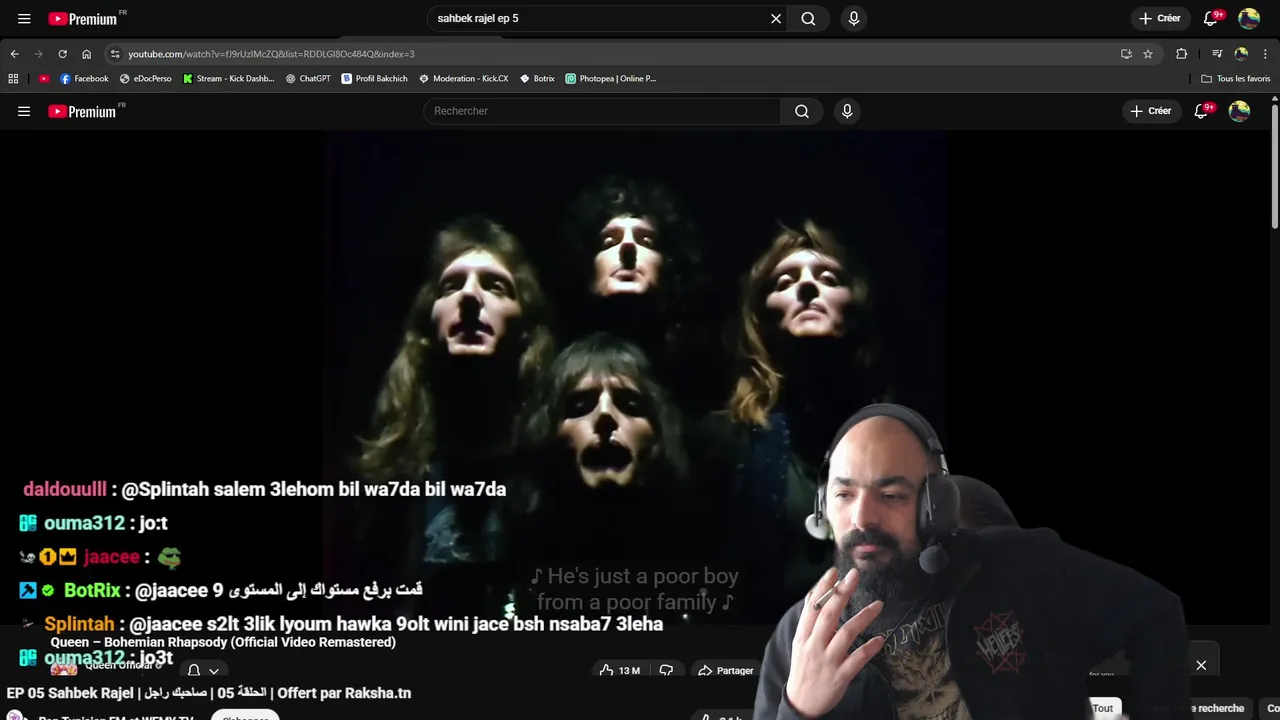The image size is (1280, 720).
Task: Open the Facebook bookmark
Action: 84,78
